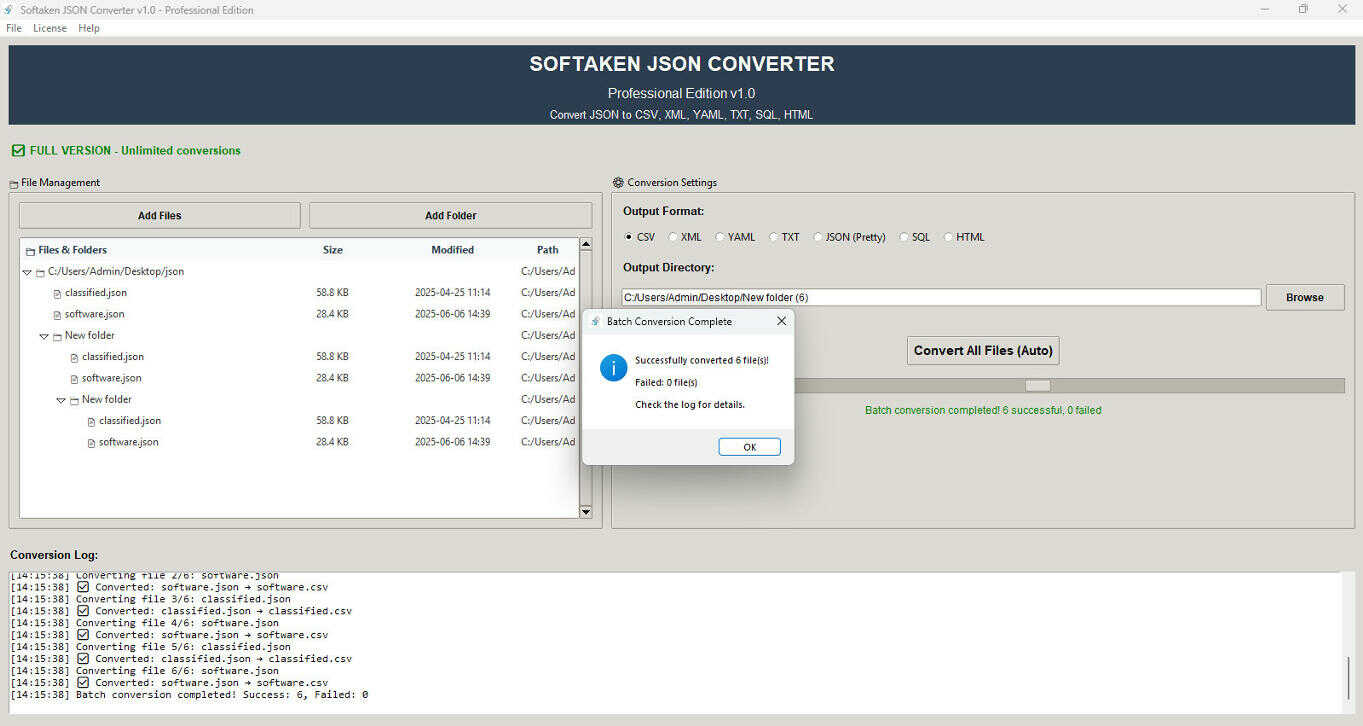Open the Help menu
This screenshot has width=1363, height=726.
pyautogui.click(x=88, y=28)
